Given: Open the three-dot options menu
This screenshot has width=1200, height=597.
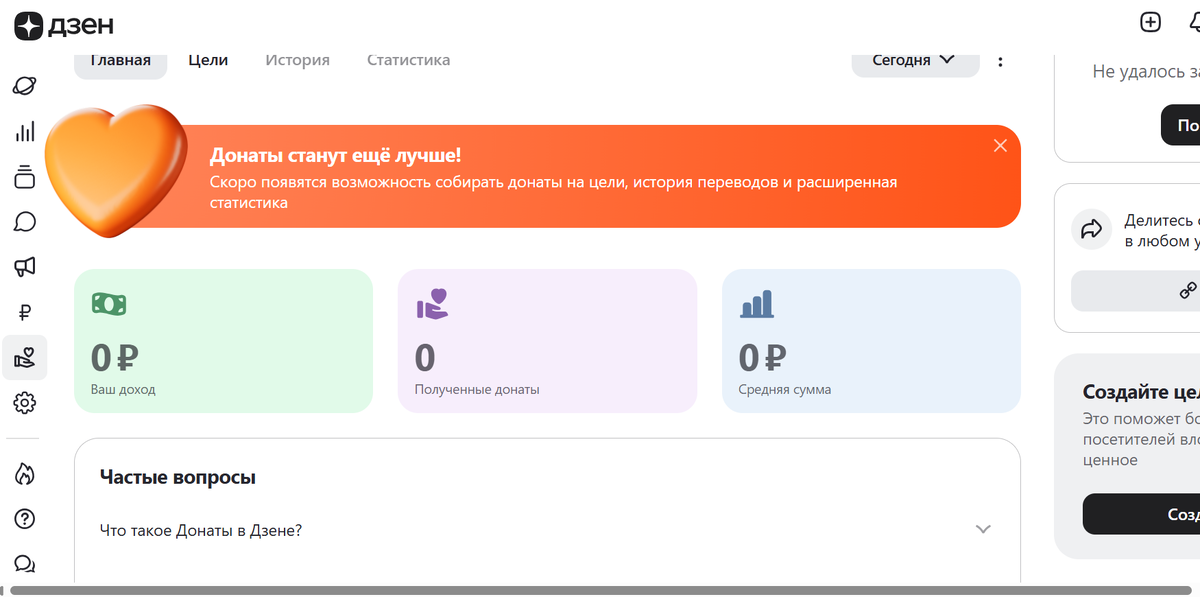Looking at the screenshot, I should [1000, 60].
